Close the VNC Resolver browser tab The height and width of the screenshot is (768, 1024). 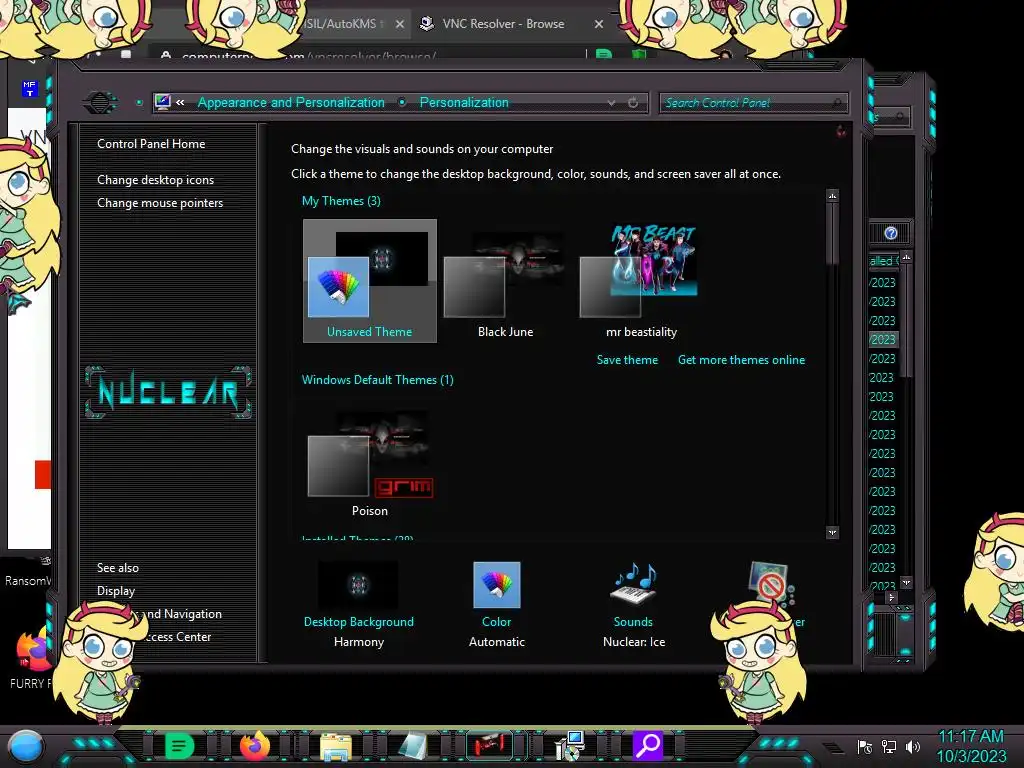(599, 24)
